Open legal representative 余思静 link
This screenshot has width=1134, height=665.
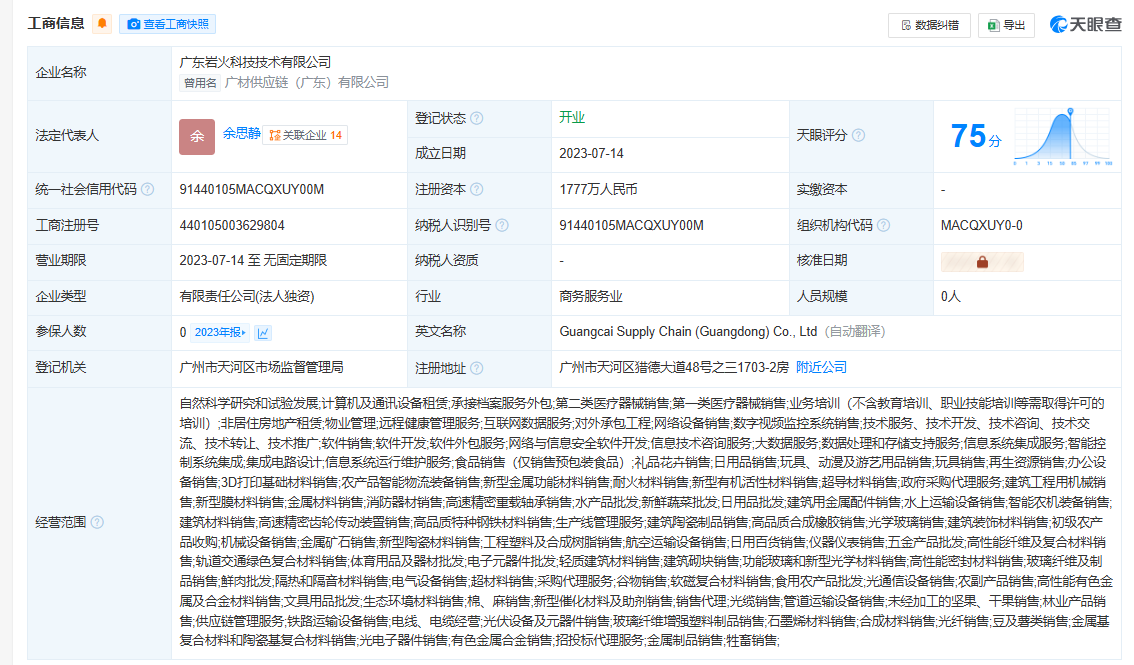242,134
